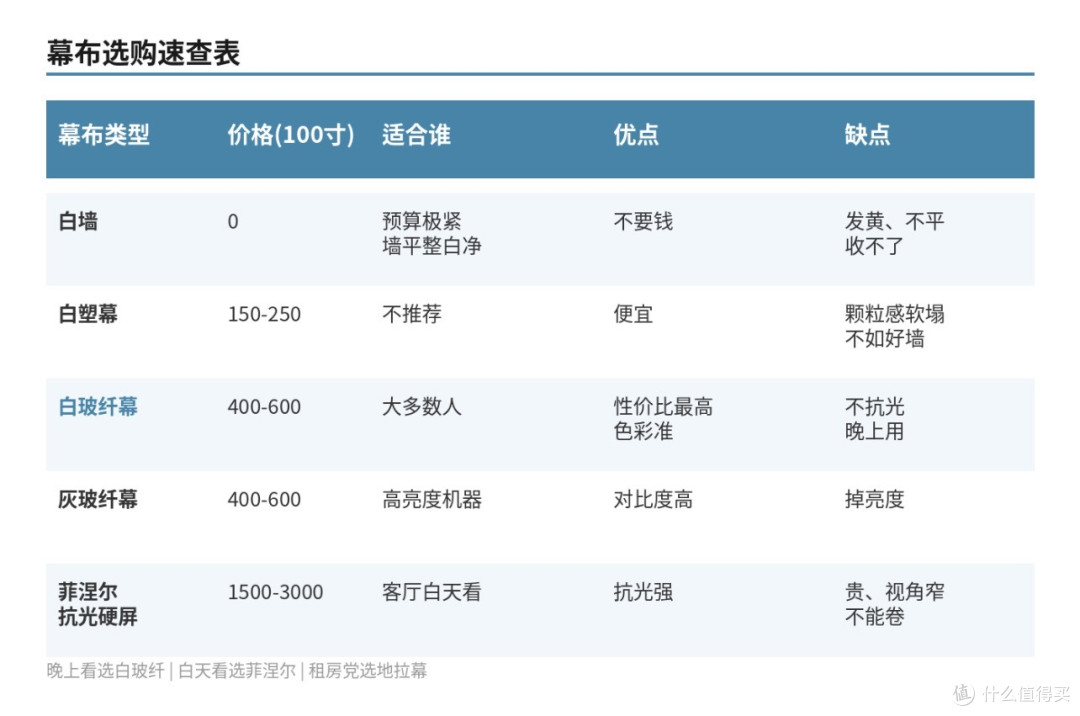Click the 价格(100寸) column header
The image size is (1080, 716).
coord(291,134)
